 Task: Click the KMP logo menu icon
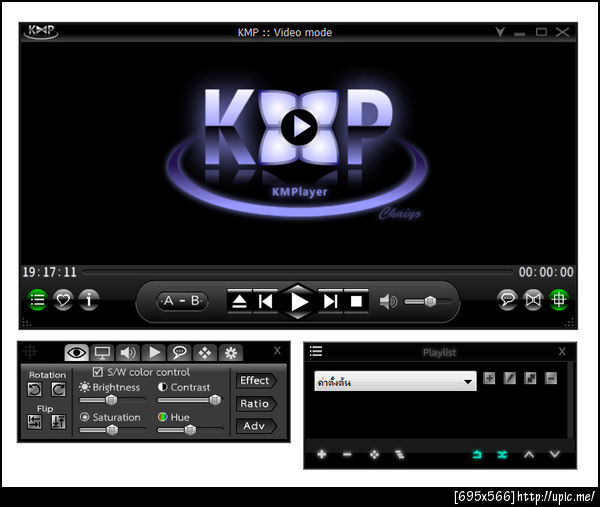[42, 31]
